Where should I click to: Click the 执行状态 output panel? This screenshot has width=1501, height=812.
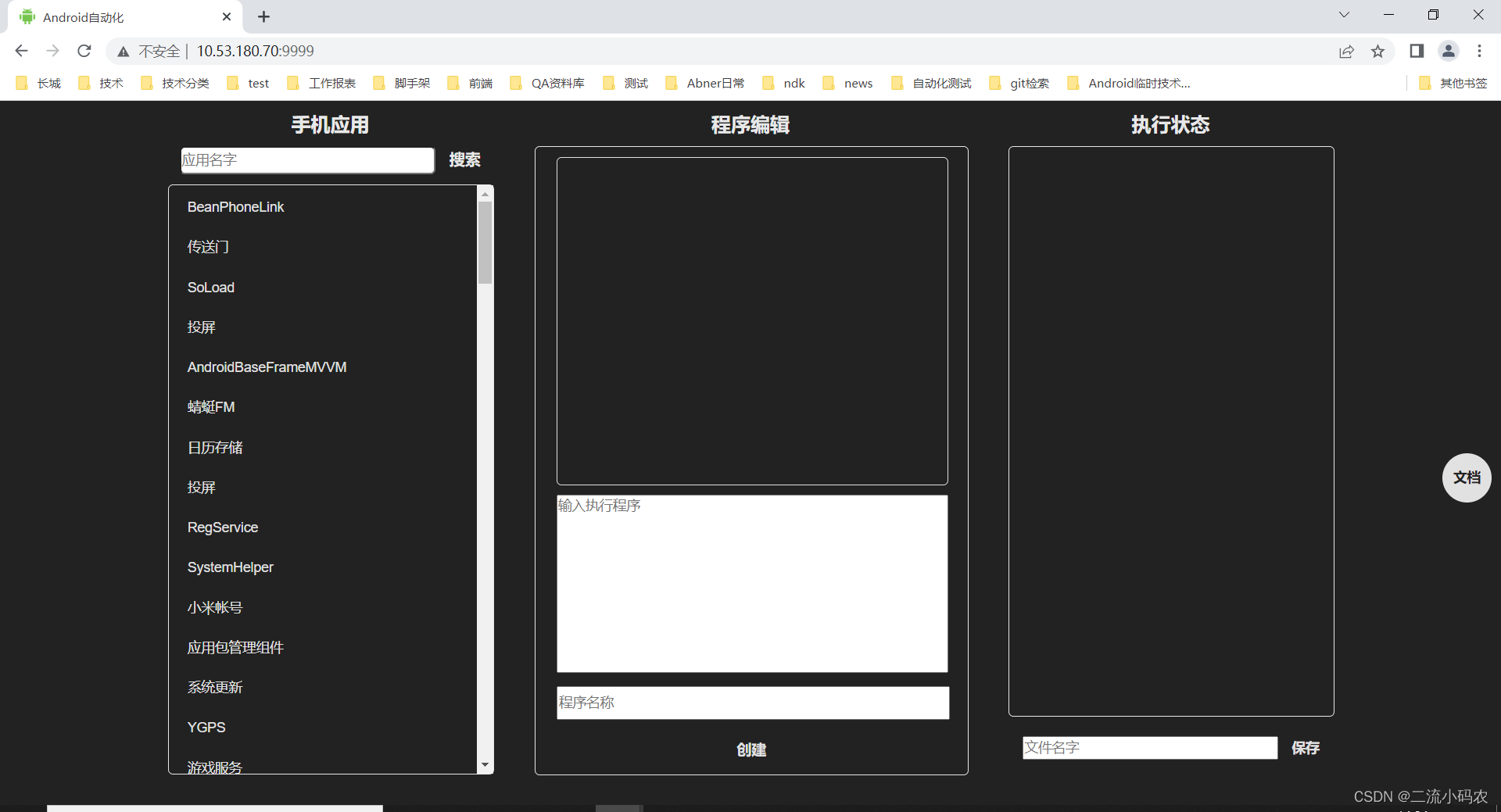point(1171,431)
